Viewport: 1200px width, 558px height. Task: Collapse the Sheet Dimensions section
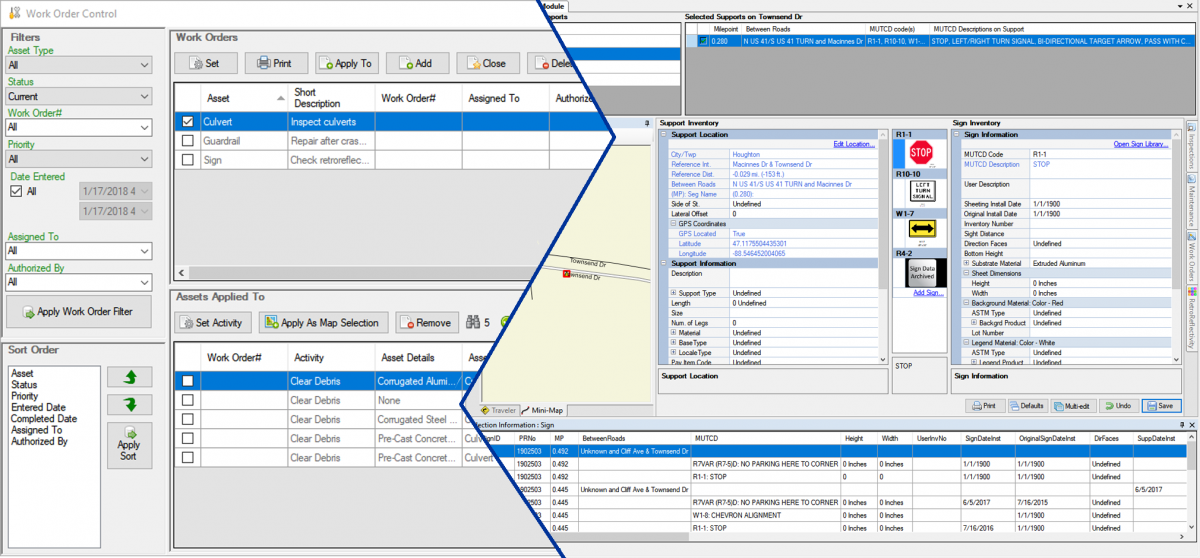(966, 273)
